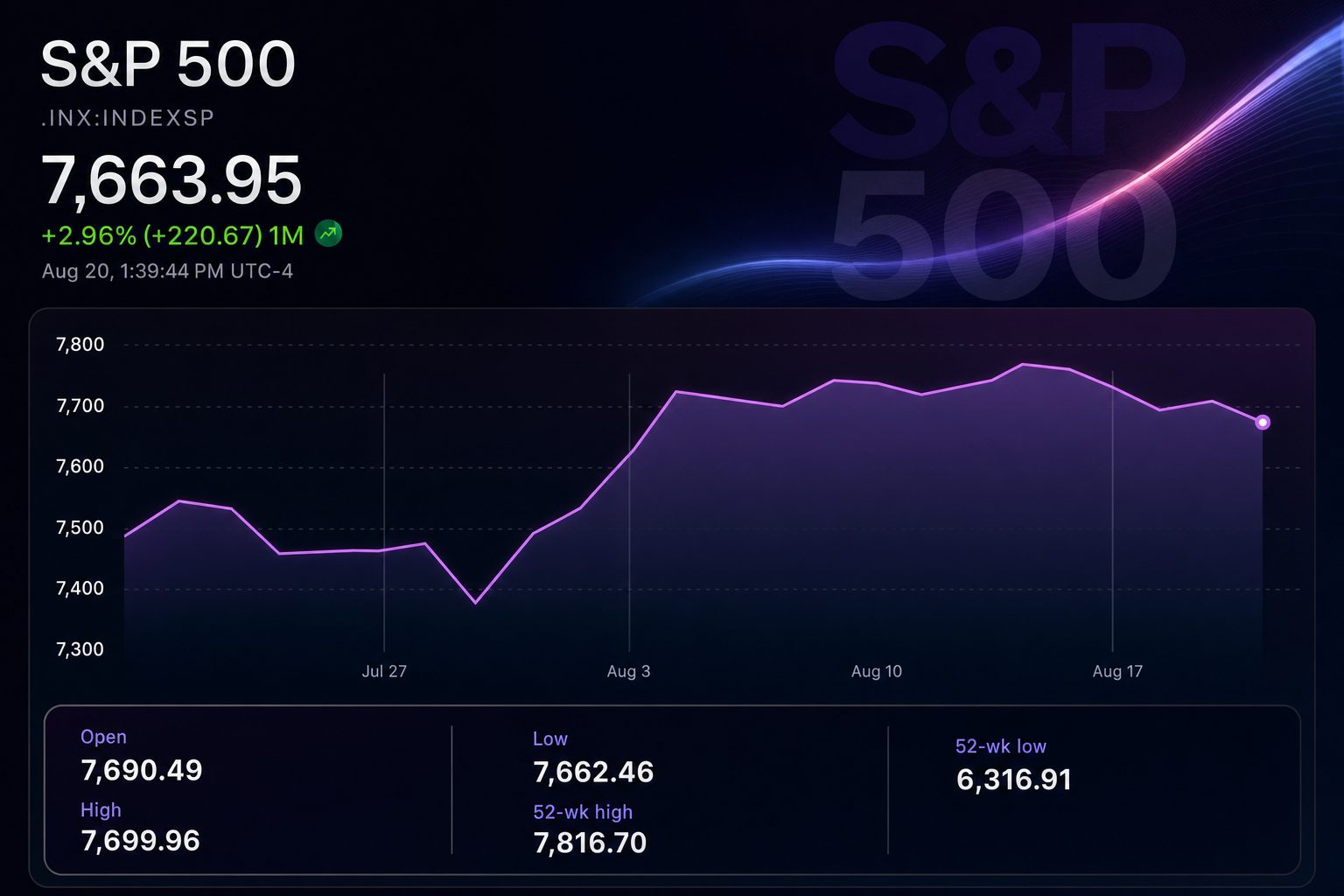Screen dimensions: 1344x896
Task: Click the green upward trend icon
Action: pyautogui.click(x=328, y=234)
